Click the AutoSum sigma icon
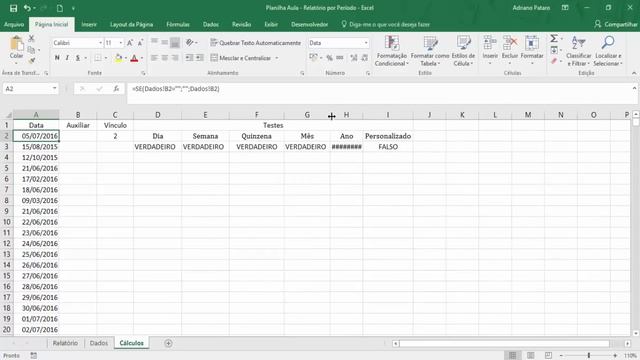 click(x=553, y=39)
